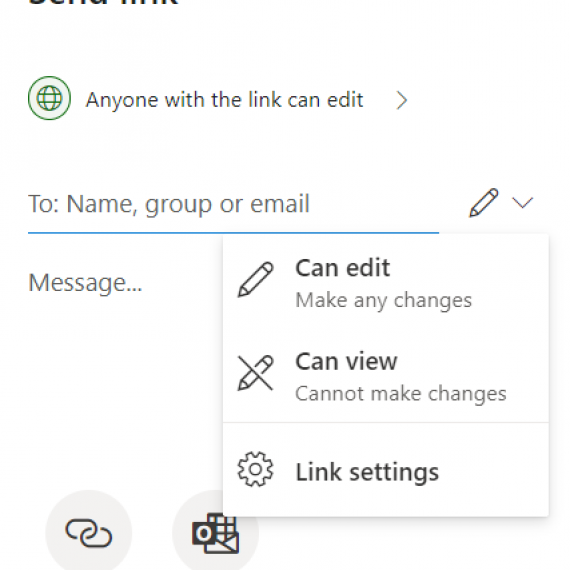This screenshot has height=570, width=570.
Task: Click the Link settings label text
Action: pyautogui.click(x=367, y=473)
